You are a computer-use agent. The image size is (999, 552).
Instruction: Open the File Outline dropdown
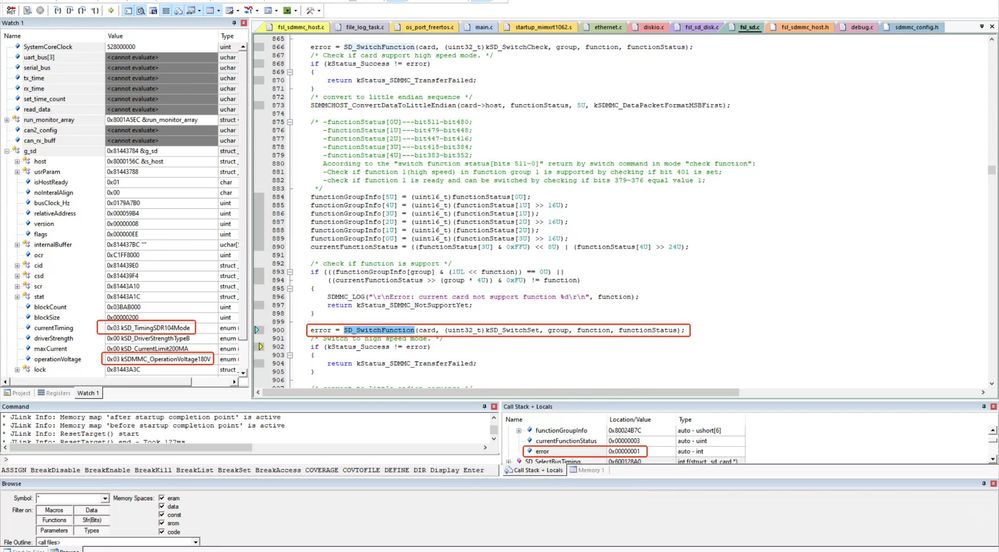(x=196, y=542)
